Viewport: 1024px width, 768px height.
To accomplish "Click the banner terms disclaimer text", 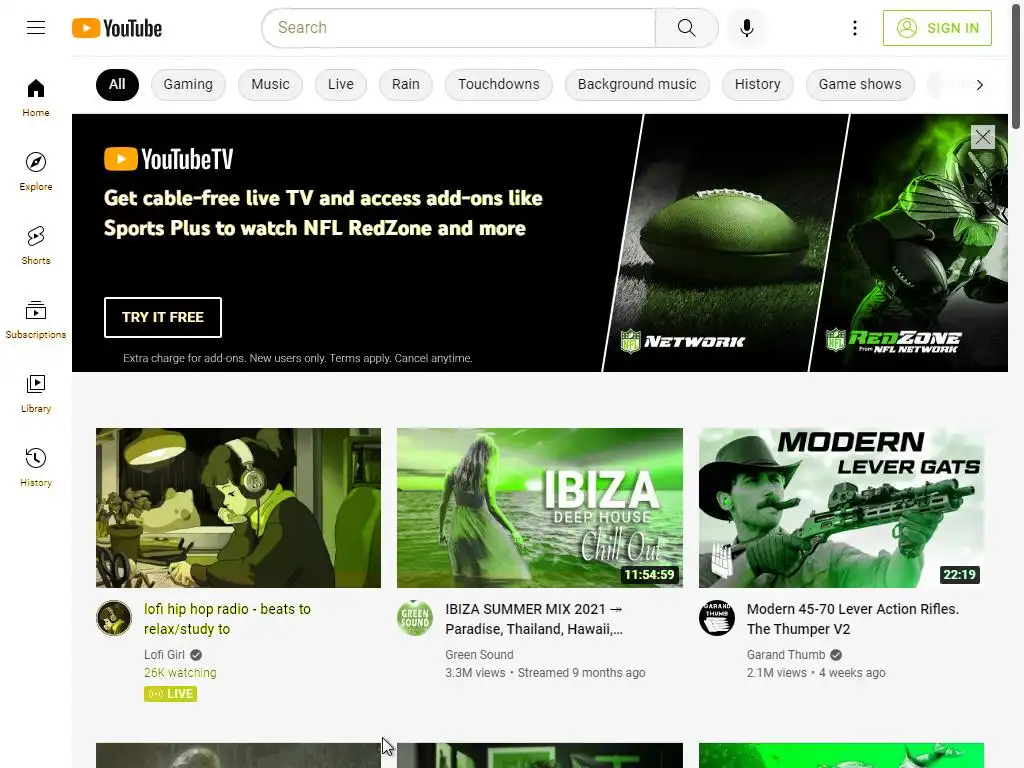I will click(x=298, y=358).
